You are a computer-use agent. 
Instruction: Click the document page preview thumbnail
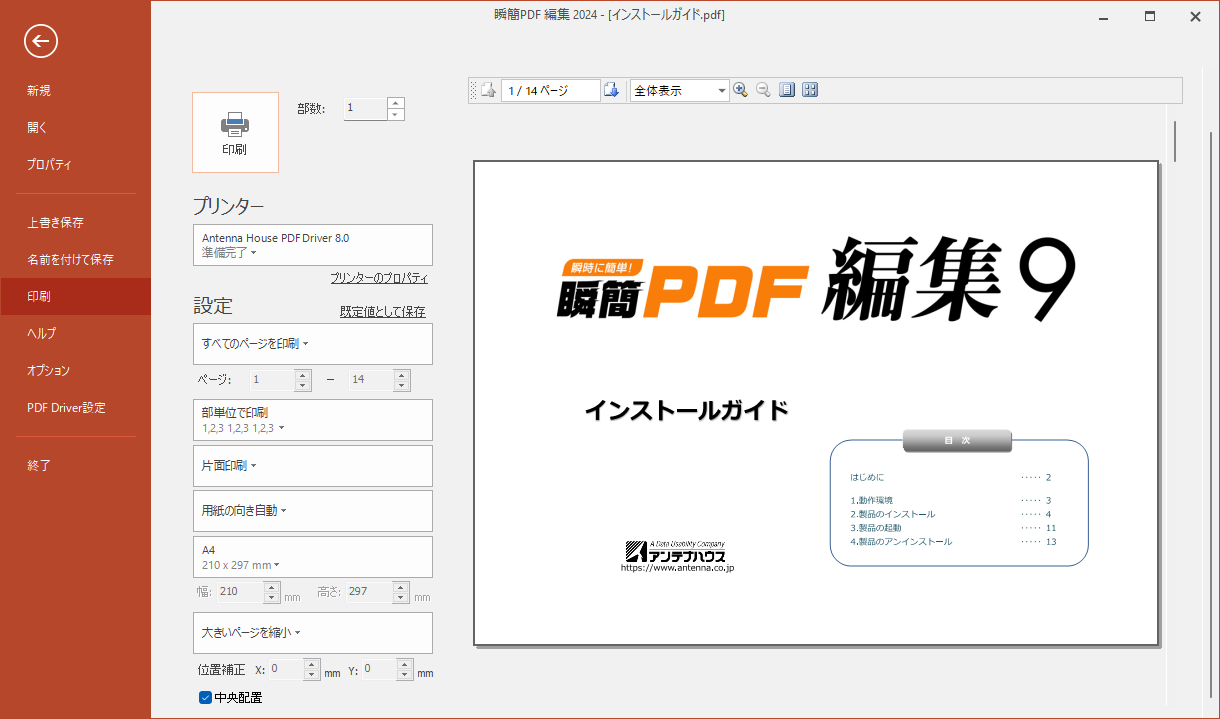816,403
